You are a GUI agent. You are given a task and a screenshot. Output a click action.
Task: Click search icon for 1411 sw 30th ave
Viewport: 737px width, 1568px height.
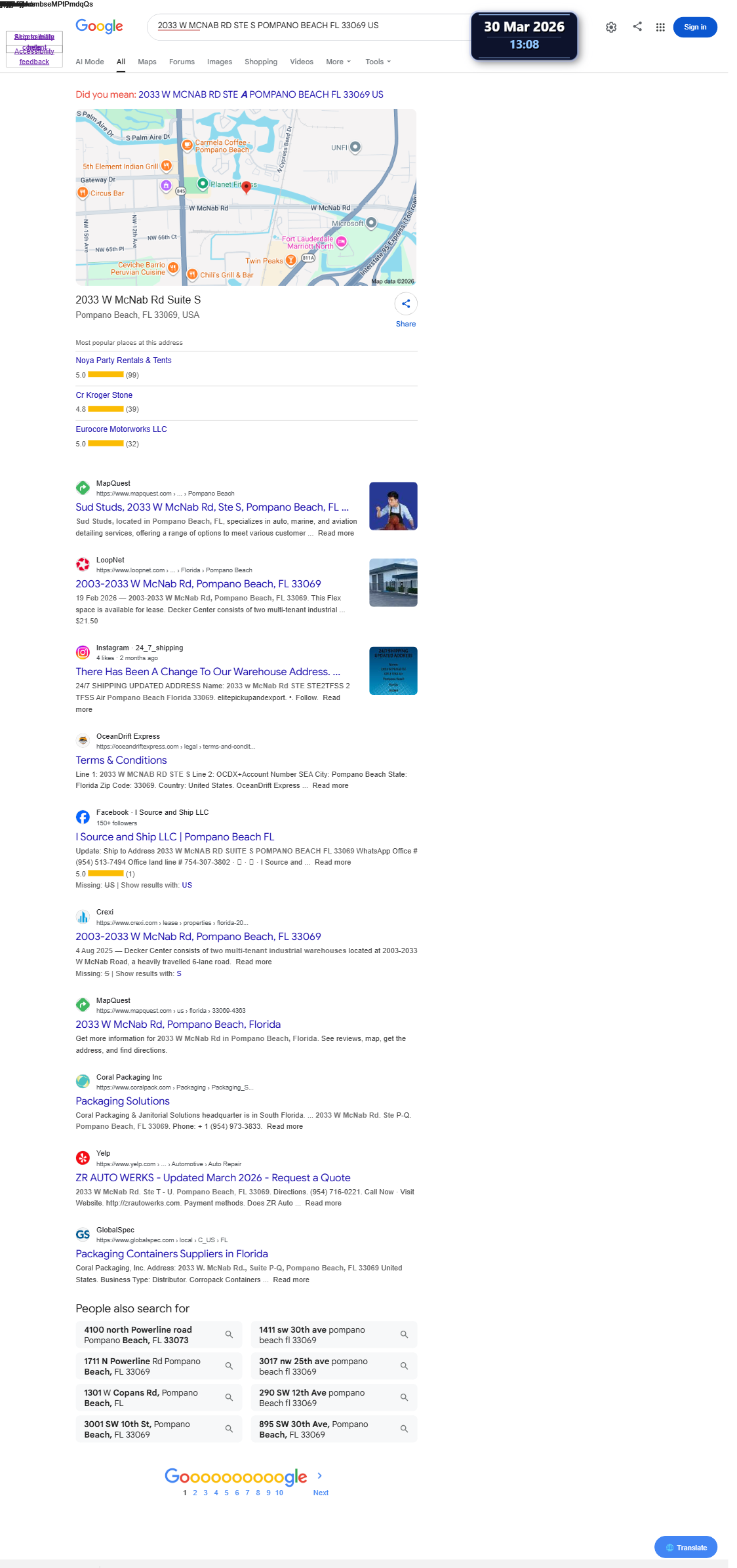404,1335
